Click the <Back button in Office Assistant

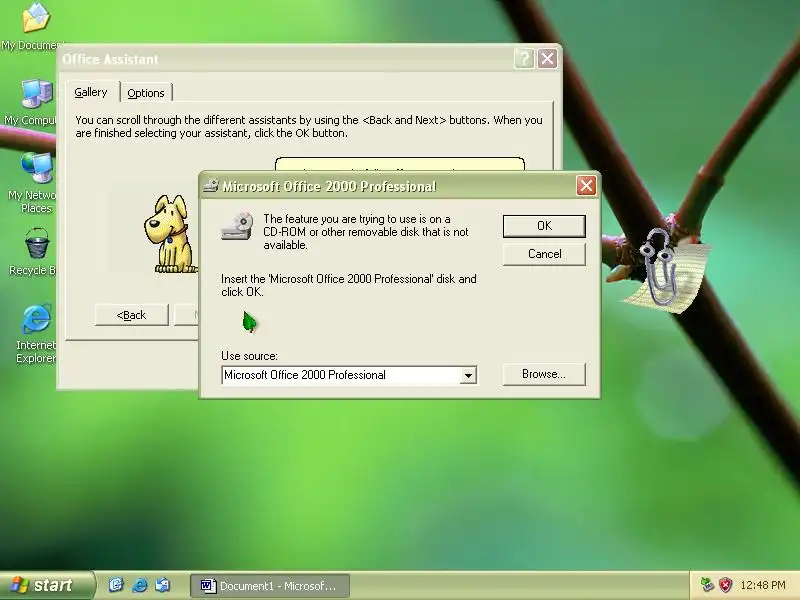[132, 315]
